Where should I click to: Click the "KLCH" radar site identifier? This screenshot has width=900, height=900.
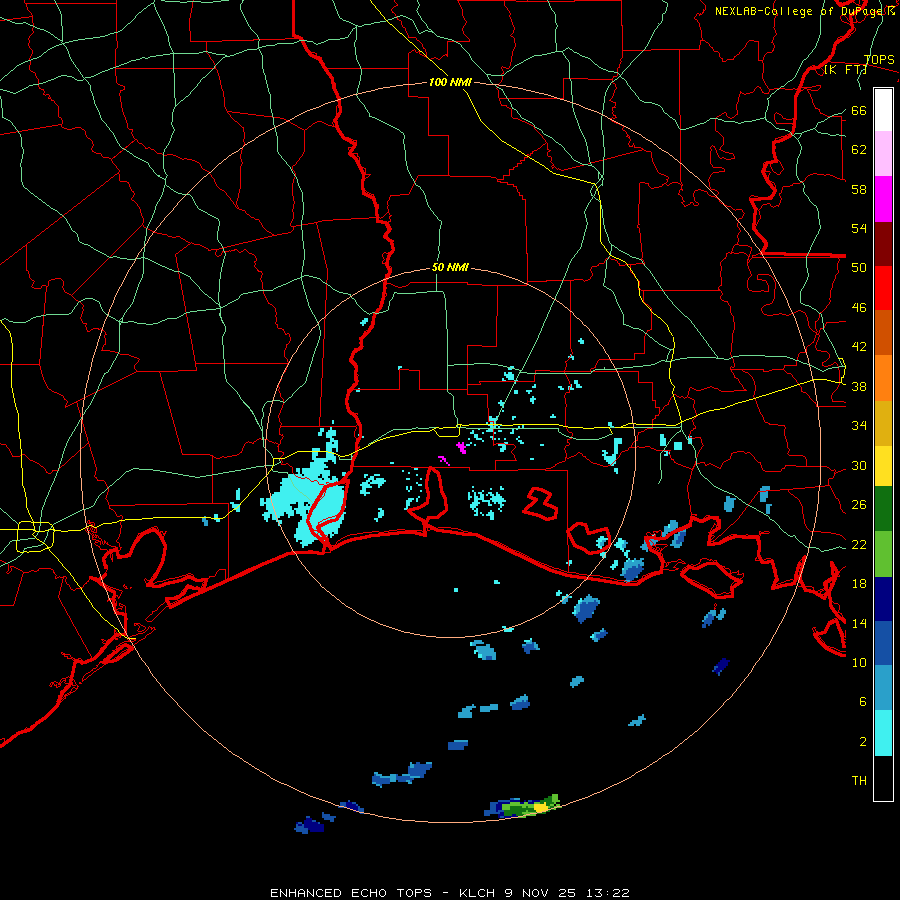click(478, 893)
